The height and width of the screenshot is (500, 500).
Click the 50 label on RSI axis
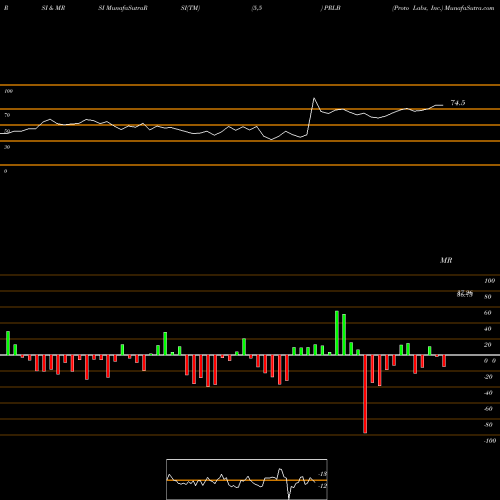(x=7, y=131)
